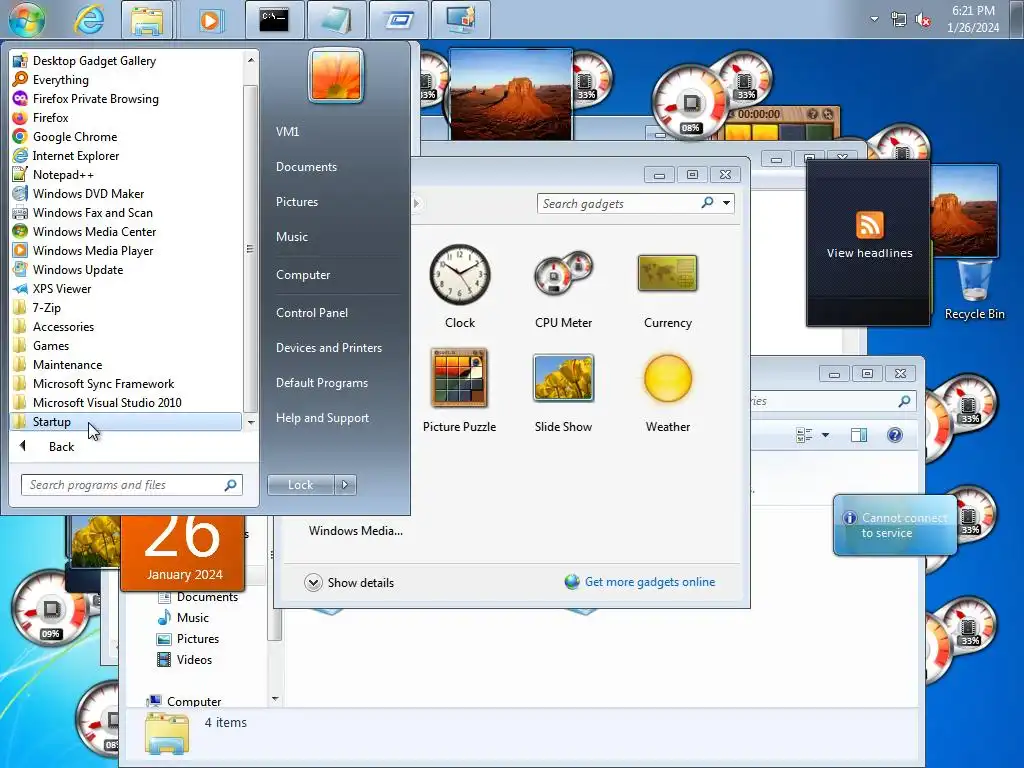1024x768 pixels.
Task: Open Pictures from Start menu right pane
Action: click(296, 202)
